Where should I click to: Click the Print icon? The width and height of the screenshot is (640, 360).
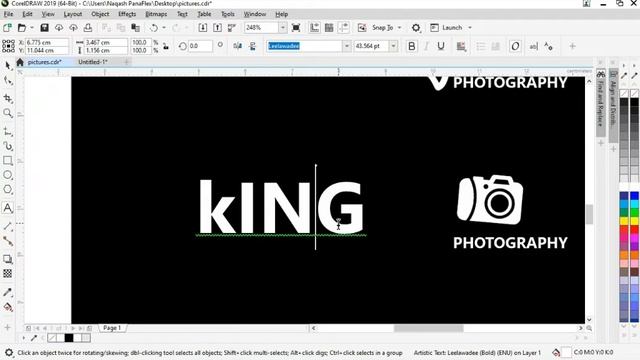(88, 28)
